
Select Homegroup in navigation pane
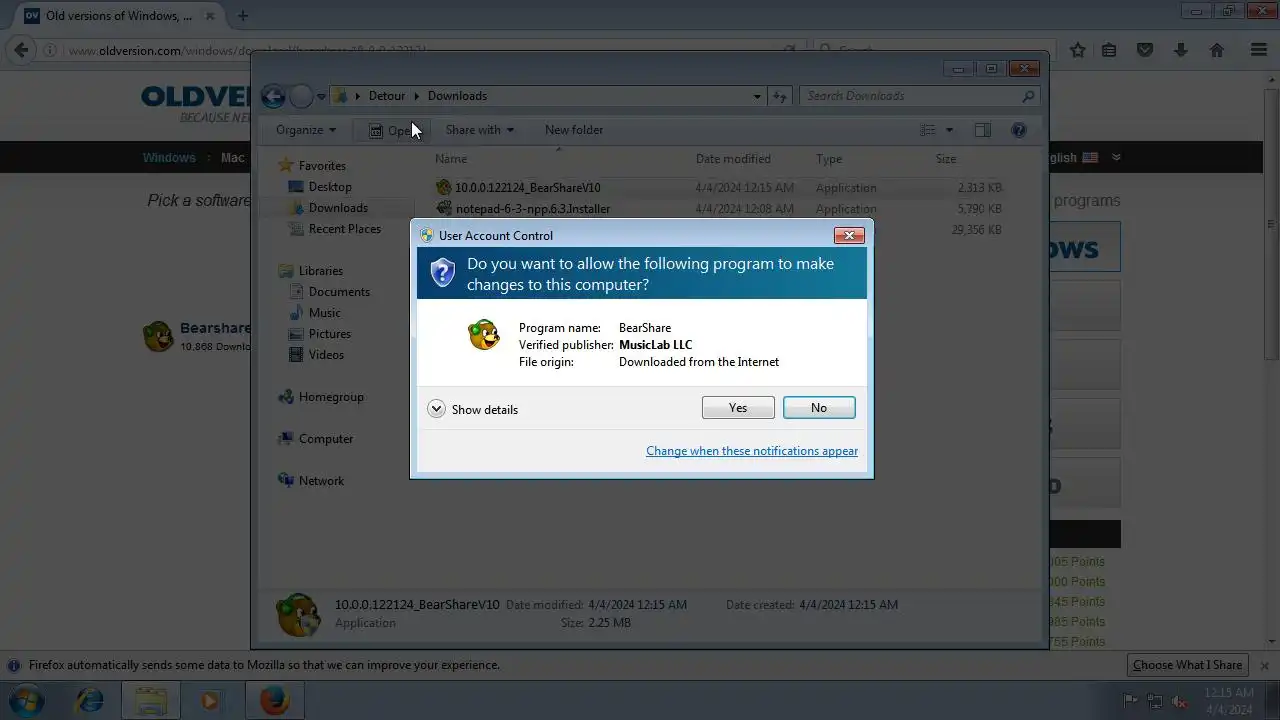pyautogui.click(x=331, y=397)
